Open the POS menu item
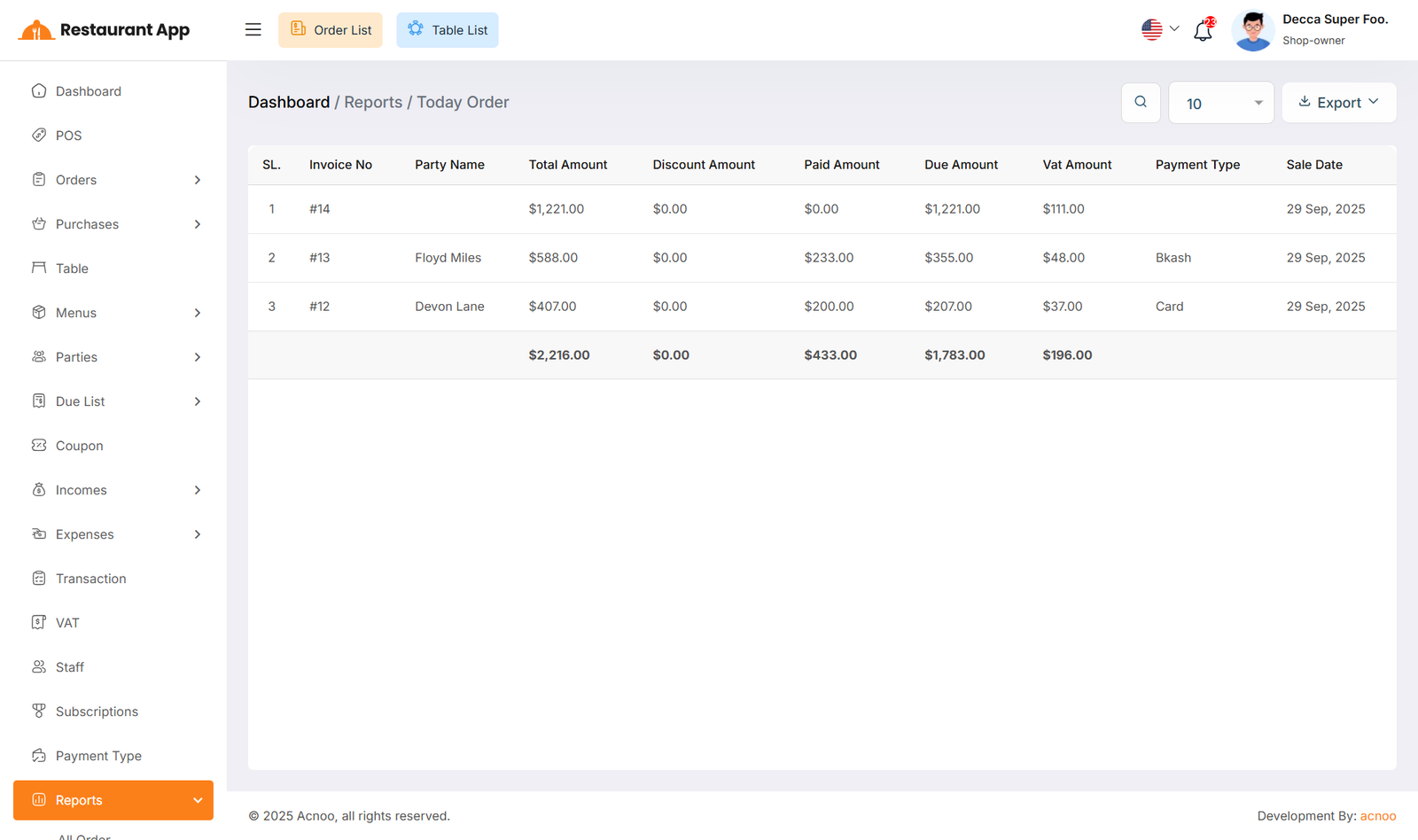The height and width of the screenshot is (840, 1418). (113, 136)
